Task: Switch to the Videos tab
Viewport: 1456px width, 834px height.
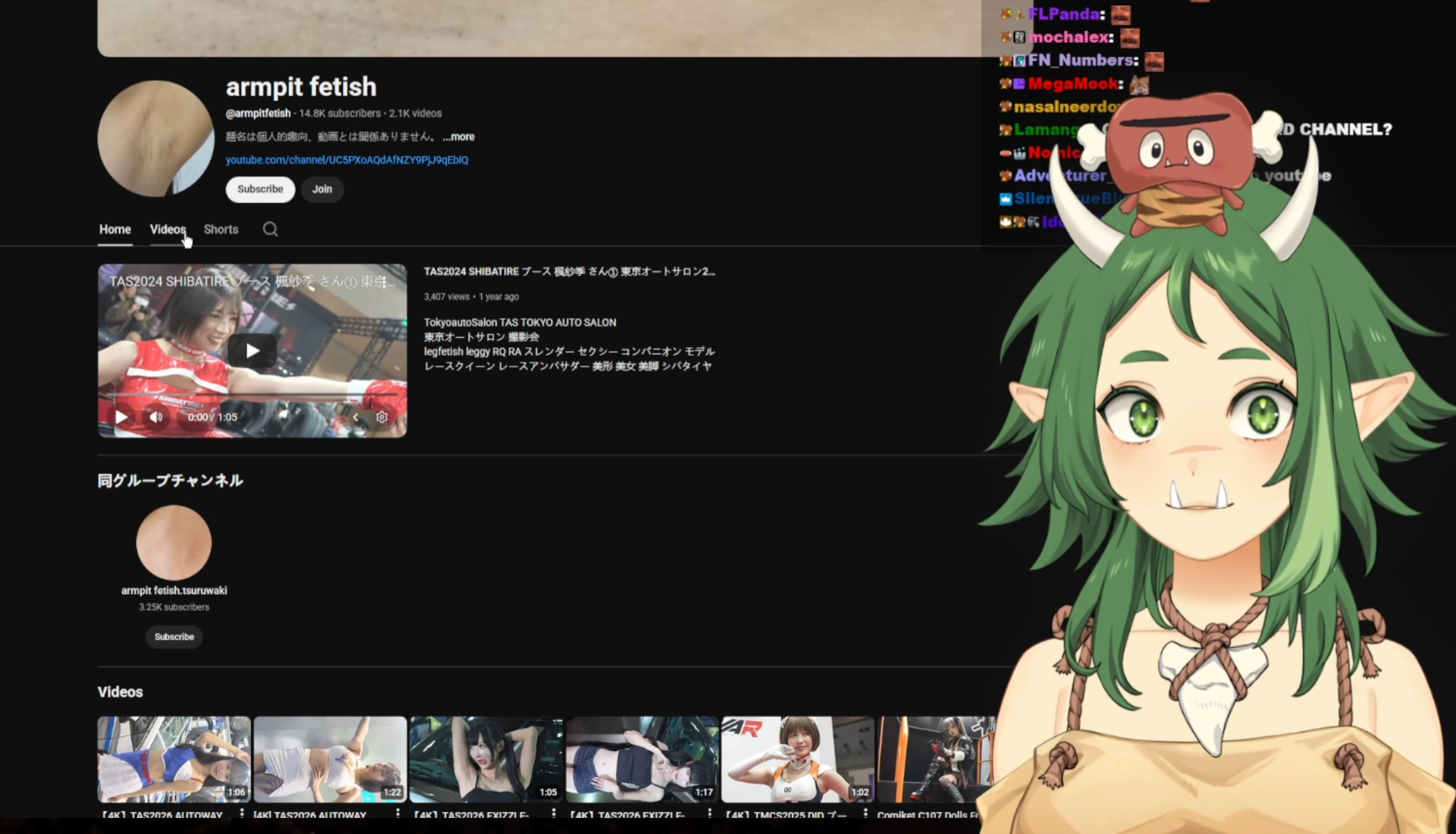Action: click(168, 229)
